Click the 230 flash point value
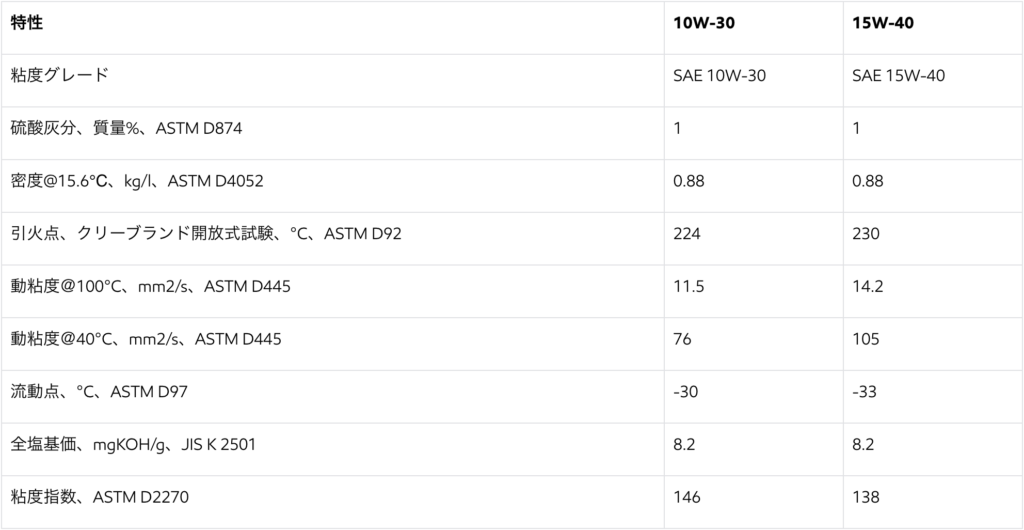The width and height of the screenshot is (1024, 530). pos(866,234)
